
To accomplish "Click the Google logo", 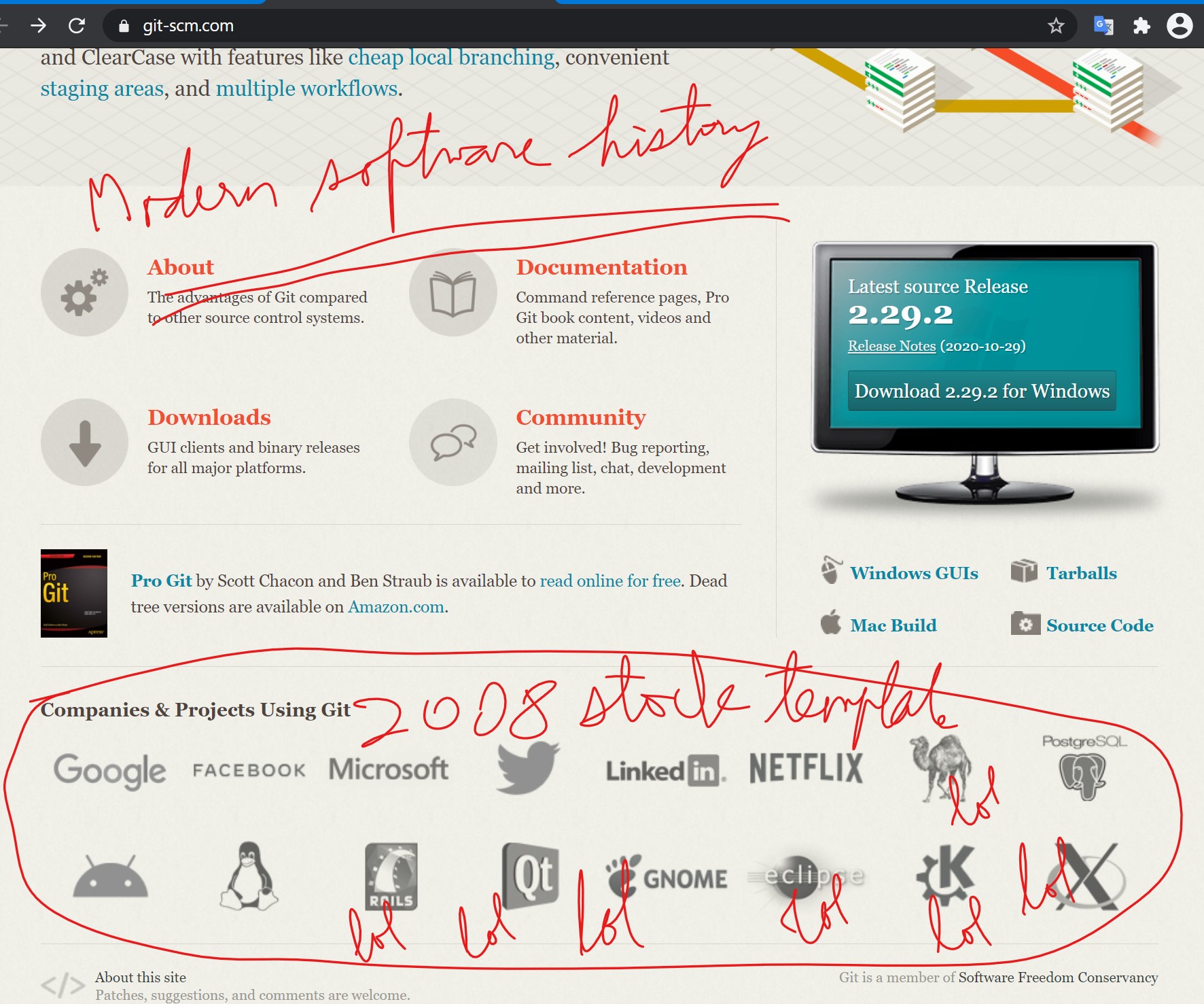I will (109, 771).
